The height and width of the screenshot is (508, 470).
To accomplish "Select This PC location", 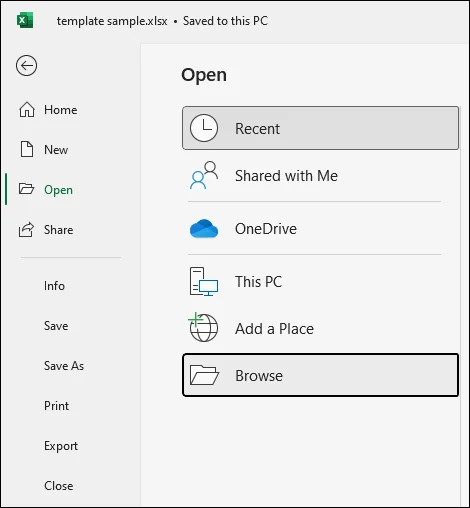I will pyautogui.click(x=320, y=282).
